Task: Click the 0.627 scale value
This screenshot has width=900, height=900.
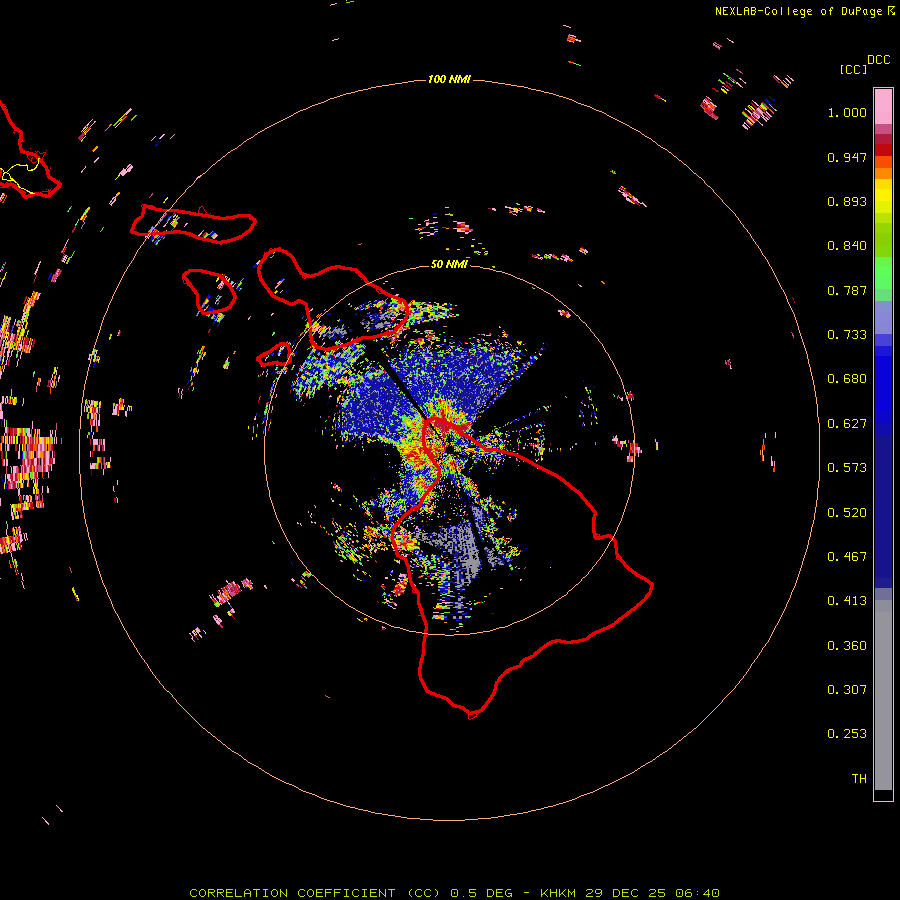Action: [847, 424]
